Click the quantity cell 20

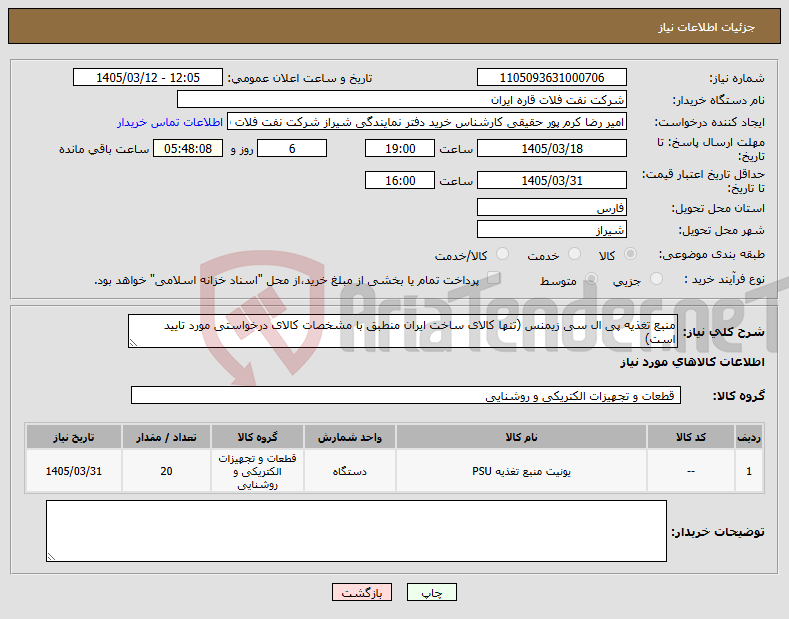coord(166,472)
